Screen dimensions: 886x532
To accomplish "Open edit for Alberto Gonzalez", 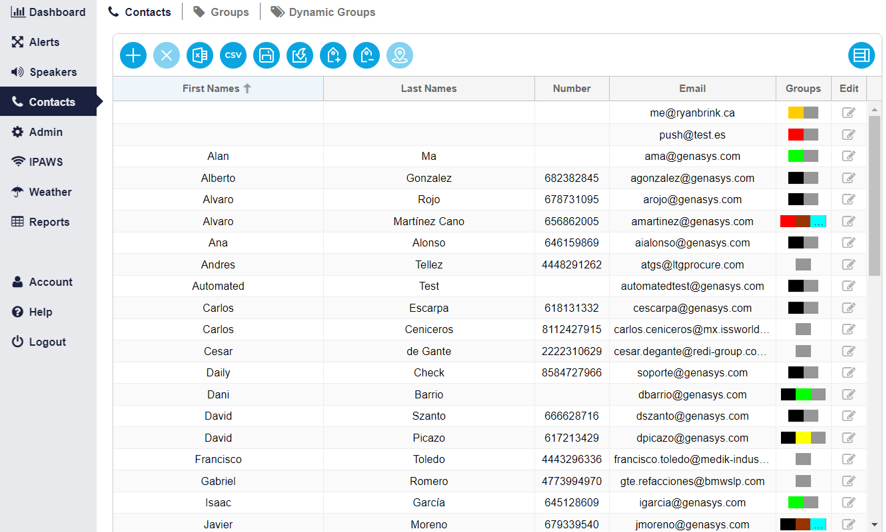I will (x=848, y=178).
